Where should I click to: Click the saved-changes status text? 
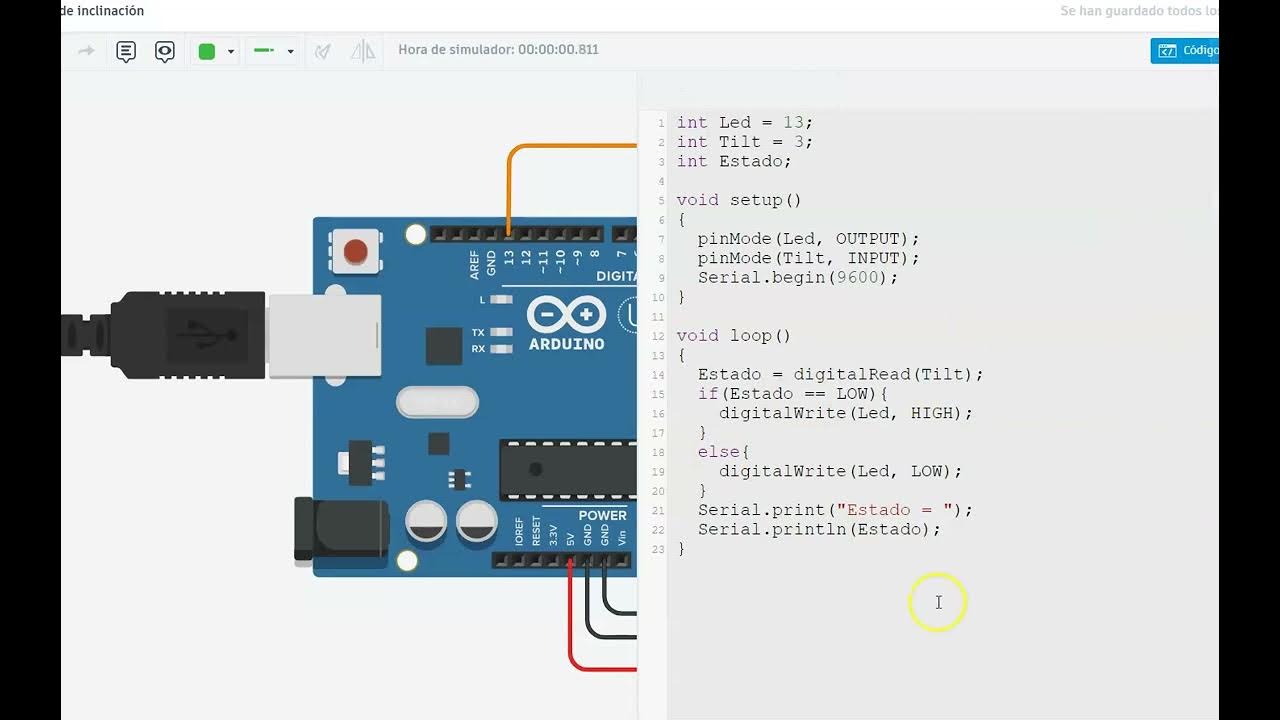[x=1139, y=11]
